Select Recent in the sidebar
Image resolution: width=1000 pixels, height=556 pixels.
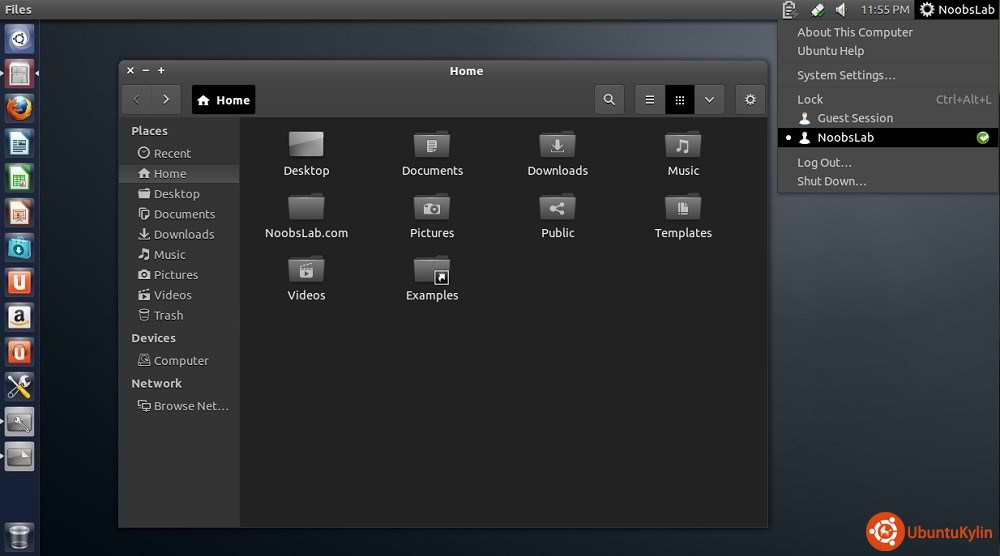tap(172, 153)
